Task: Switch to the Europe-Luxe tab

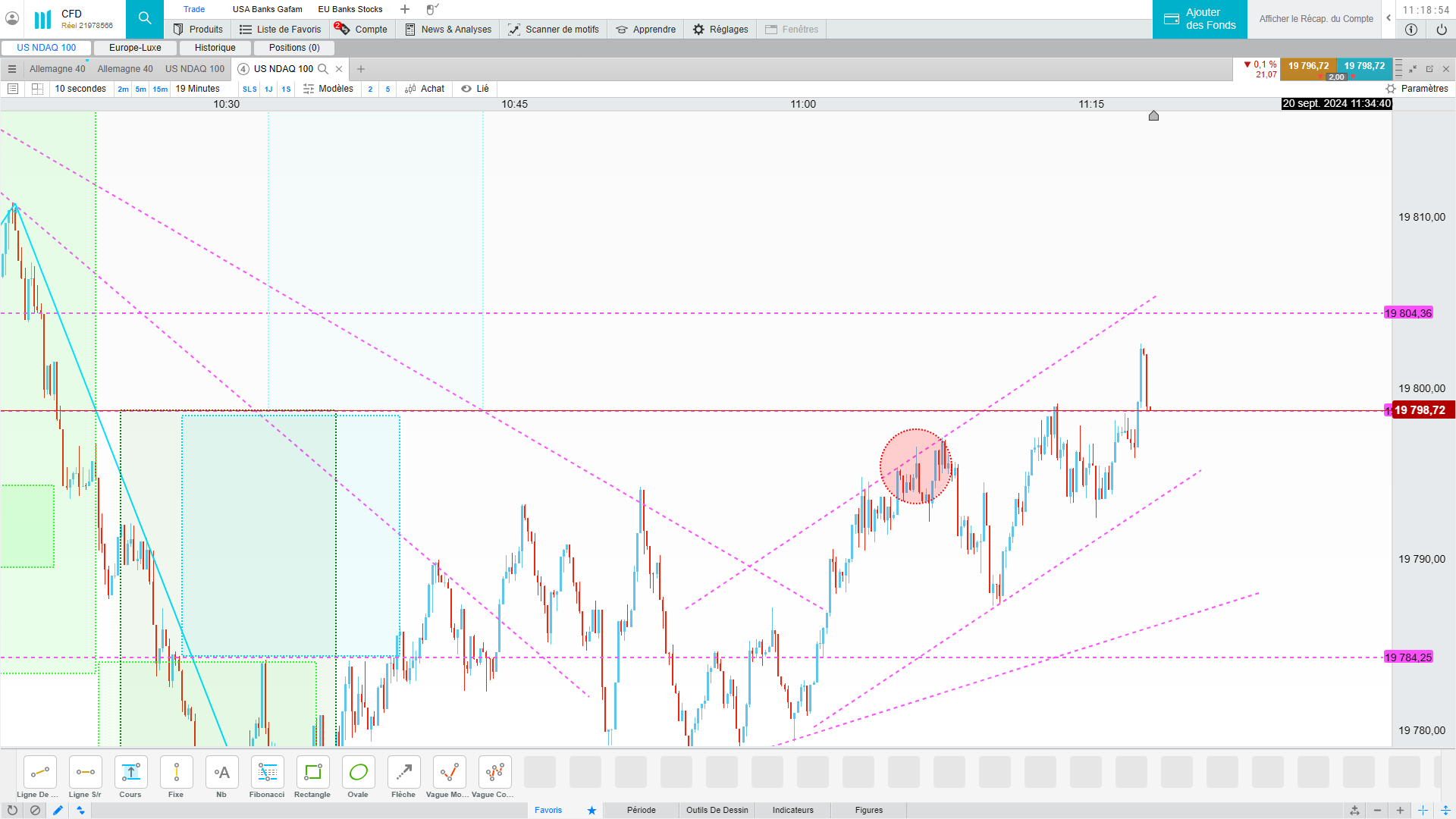Action: pyautogui.click(x=135, y=48)
